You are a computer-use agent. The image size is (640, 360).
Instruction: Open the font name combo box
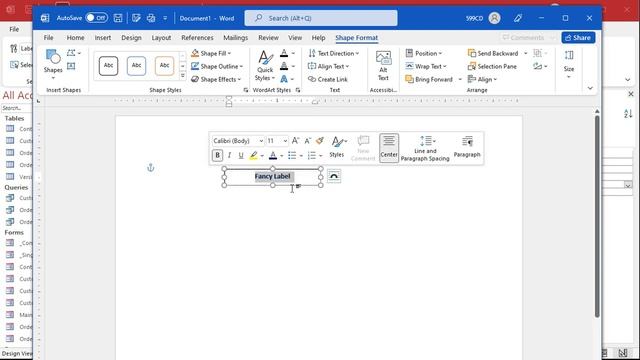[x=238, y=141]
